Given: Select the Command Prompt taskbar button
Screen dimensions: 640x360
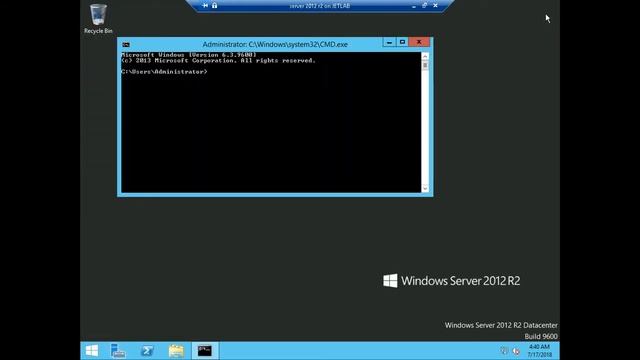Looking at the screenshot, I should click(x=205, y=351).
